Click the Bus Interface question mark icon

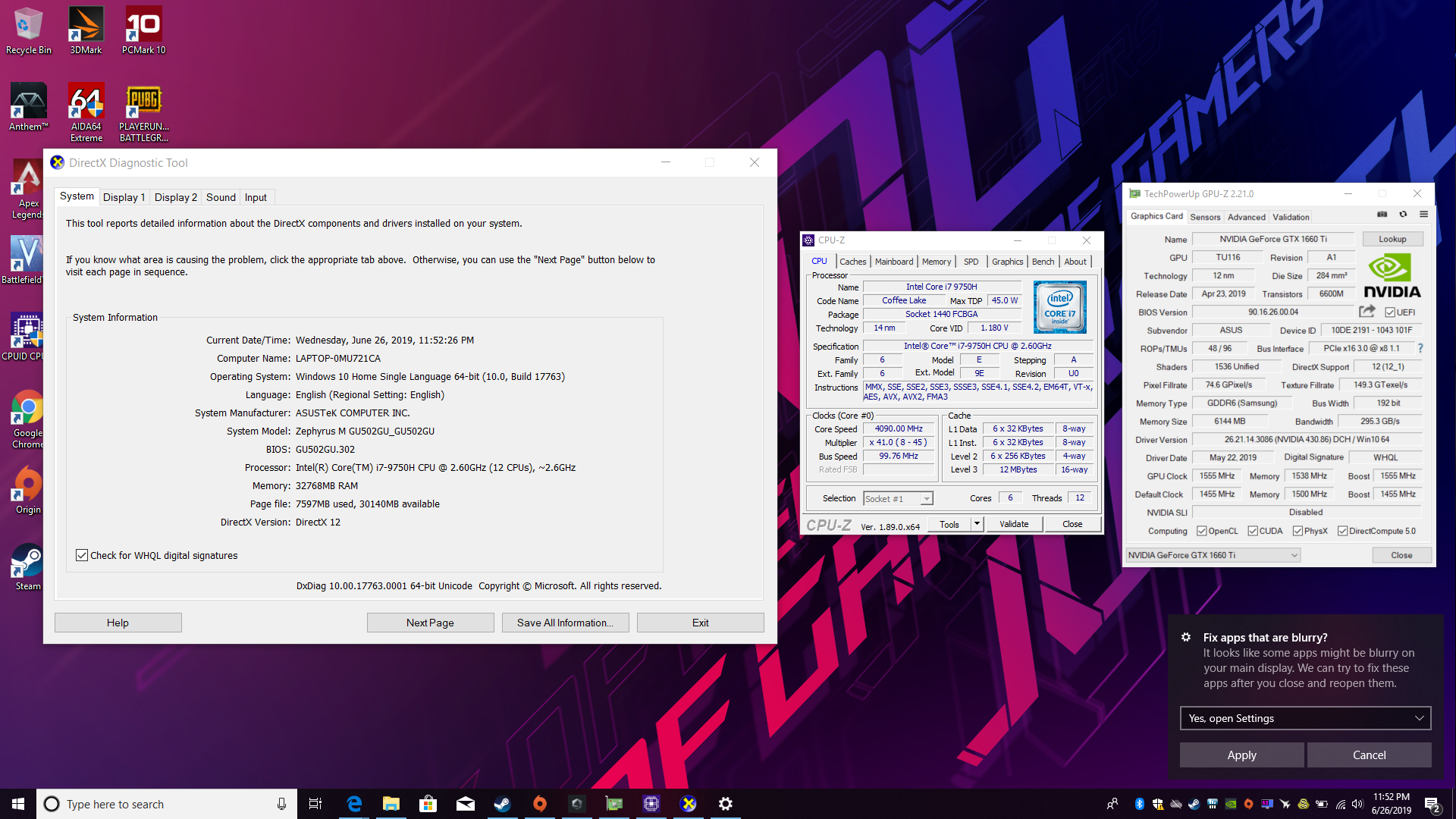tap(1420, 348)
